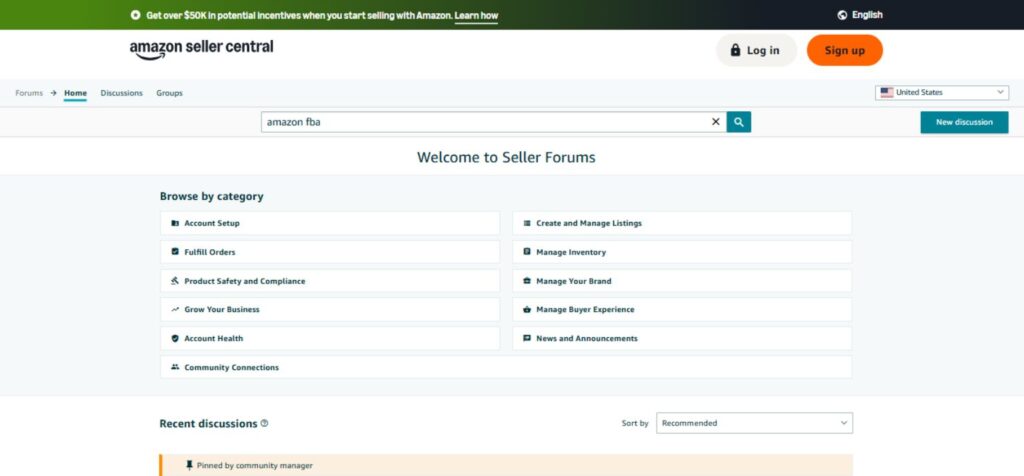Start a New discussion
This screenshot has width=1024, height=476.
click(x=964, y=122)
